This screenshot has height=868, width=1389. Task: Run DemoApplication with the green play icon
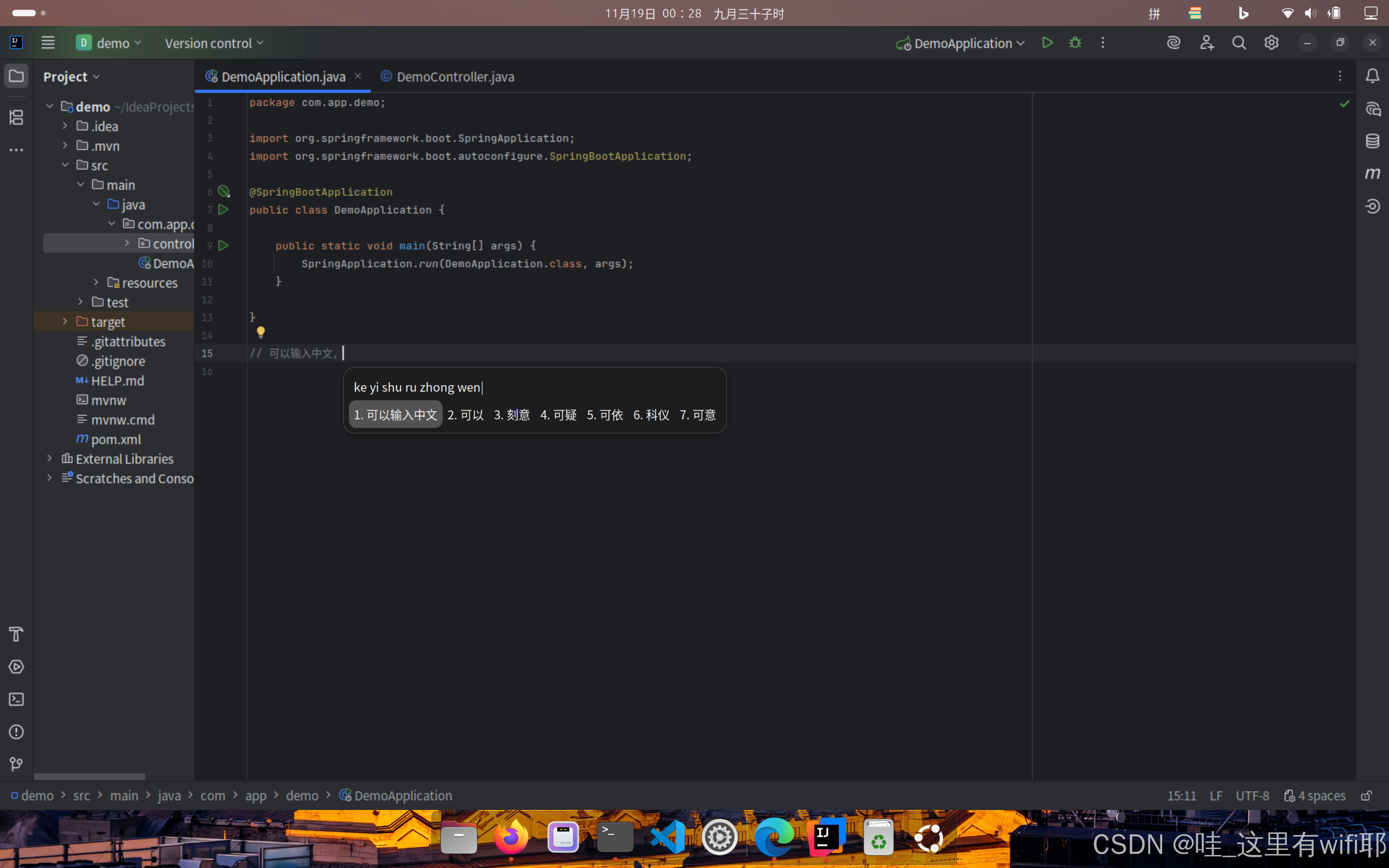point(1047,43)
